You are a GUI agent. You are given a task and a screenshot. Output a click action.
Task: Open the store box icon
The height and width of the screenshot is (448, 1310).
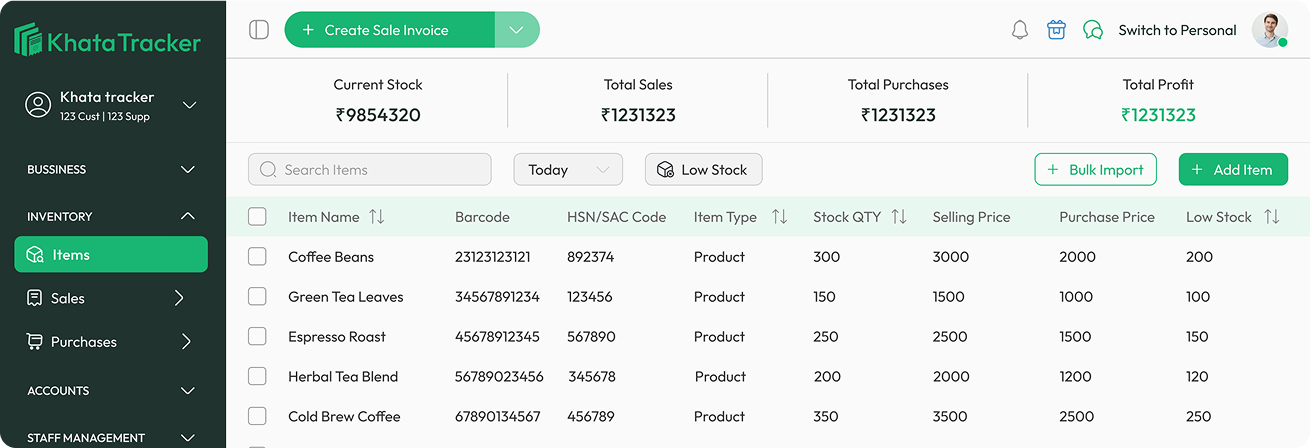click(x=1056, y=30)
